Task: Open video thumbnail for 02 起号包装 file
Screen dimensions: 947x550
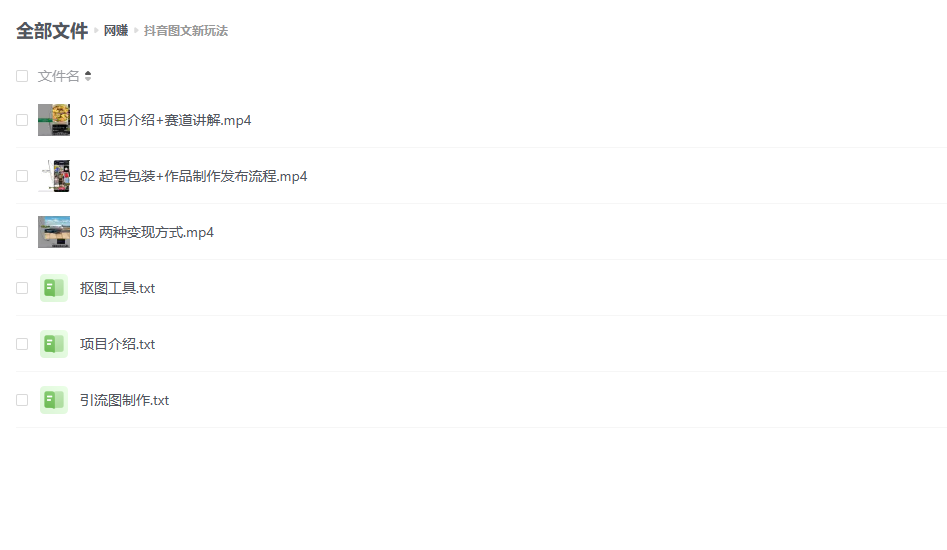Action: (54, 176)
